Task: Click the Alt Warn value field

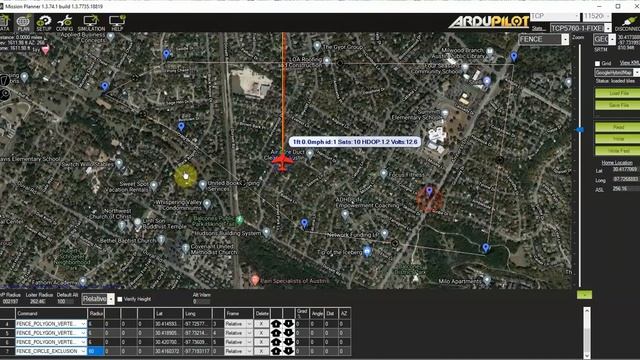Action: 202,302
